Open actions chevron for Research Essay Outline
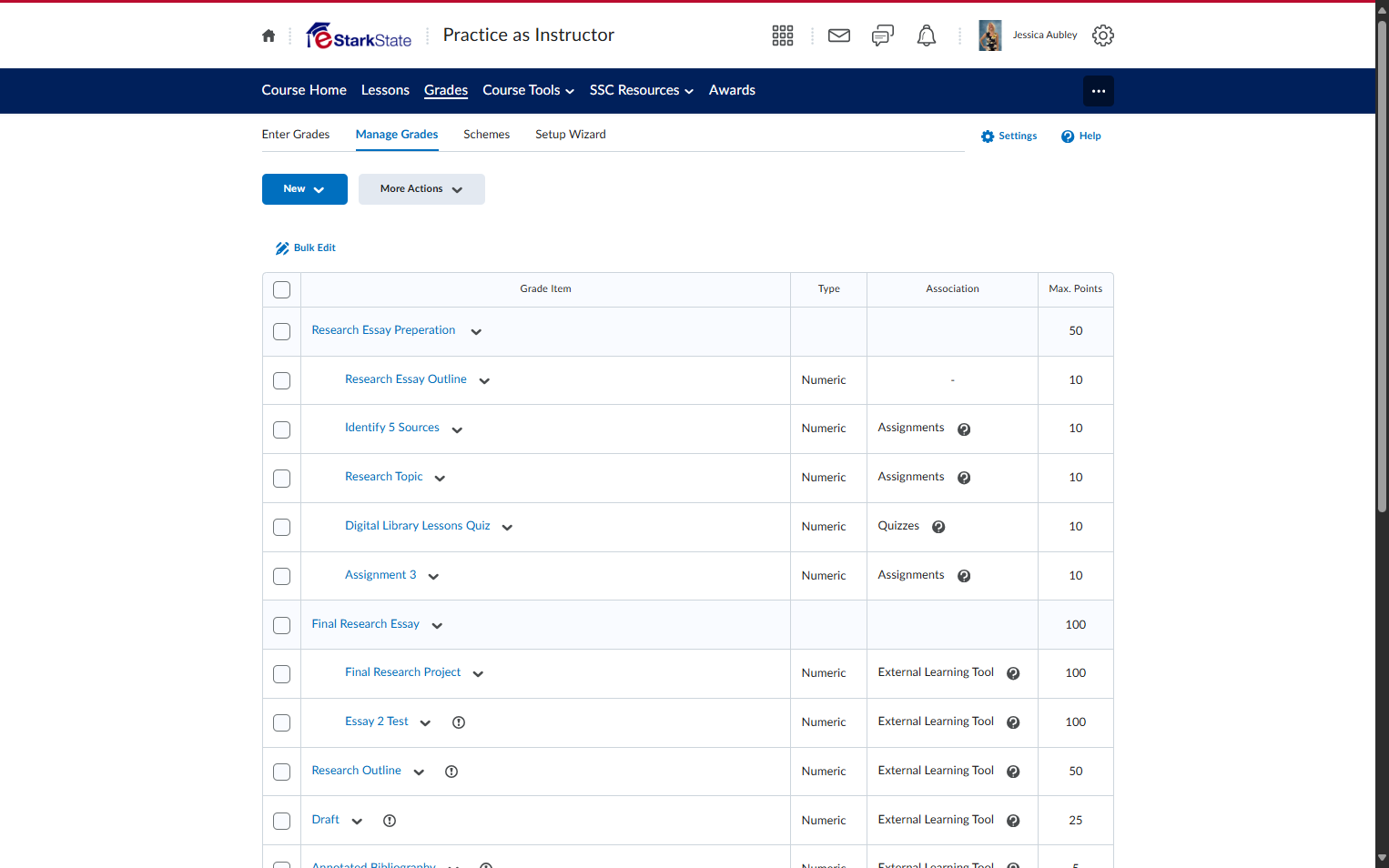The image size is (1389, 868). click(484, 381)
